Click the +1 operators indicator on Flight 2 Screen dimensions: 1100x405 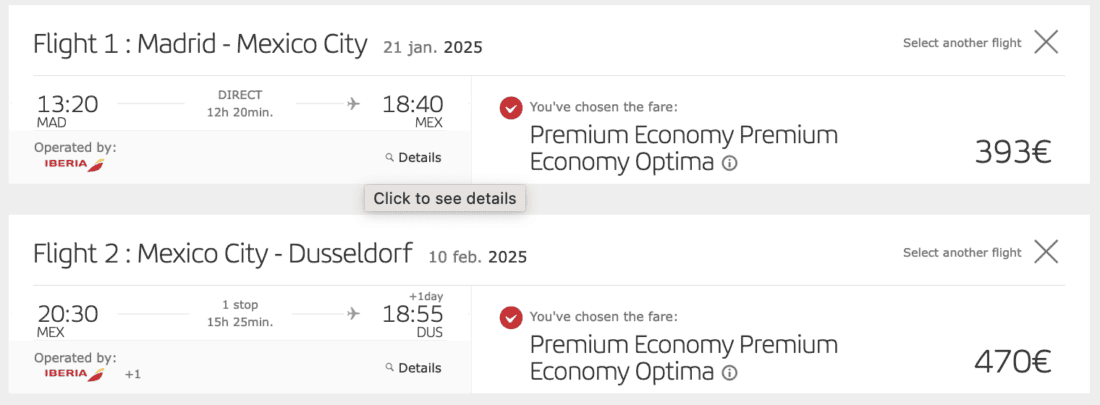point(132,374)
